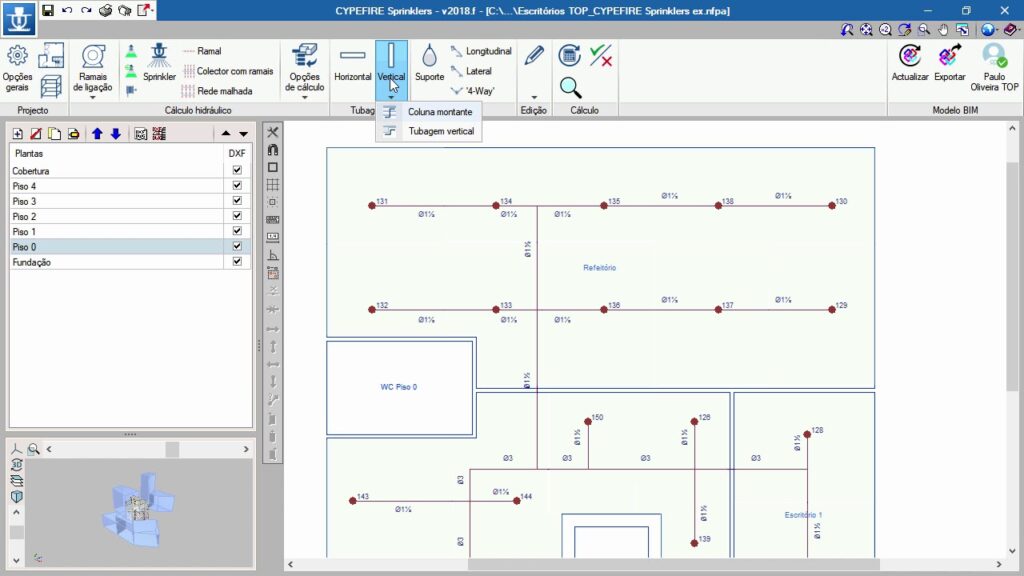This screenshot has height=576, width=1024.
Task: Disable DXF checkbox for Fundação
Action: pos(237,262)
